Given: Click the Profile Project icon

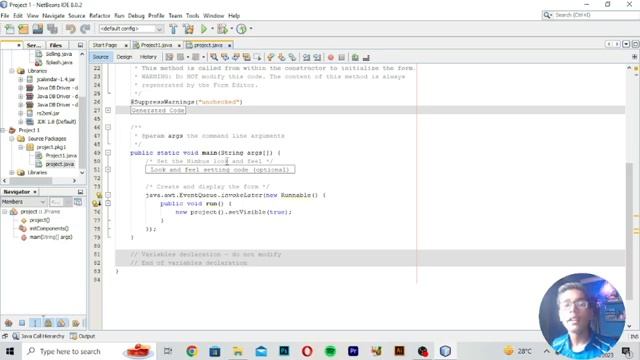Looking at the screenshot, I should point(242,29).
